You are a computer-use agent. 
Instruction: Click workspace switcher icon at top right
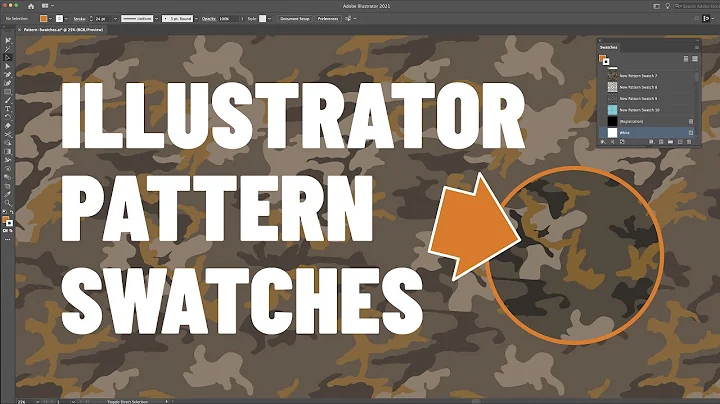(x=657, y=6)
